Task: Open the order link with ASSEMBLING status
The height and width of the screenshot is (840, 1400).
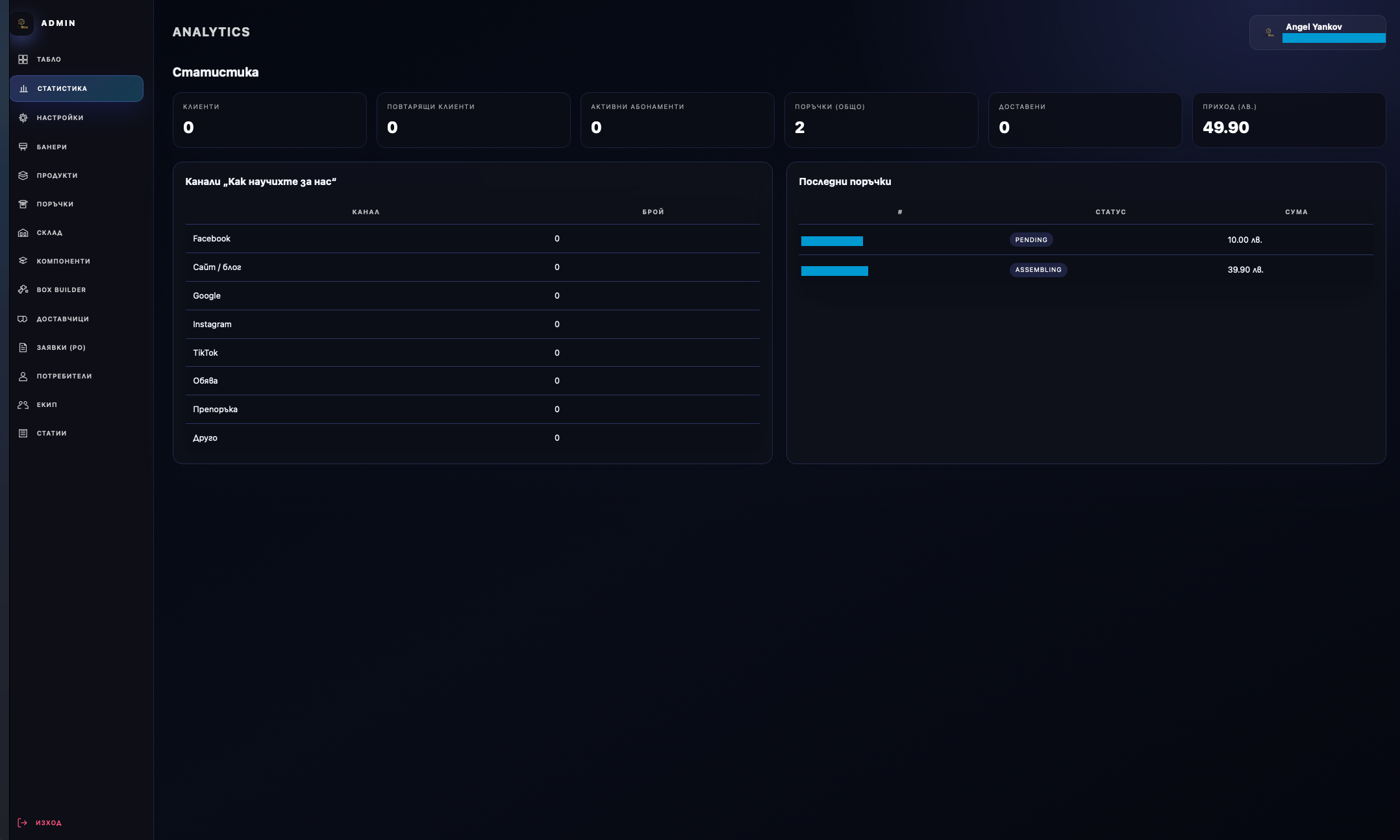Action: [834, 271]
